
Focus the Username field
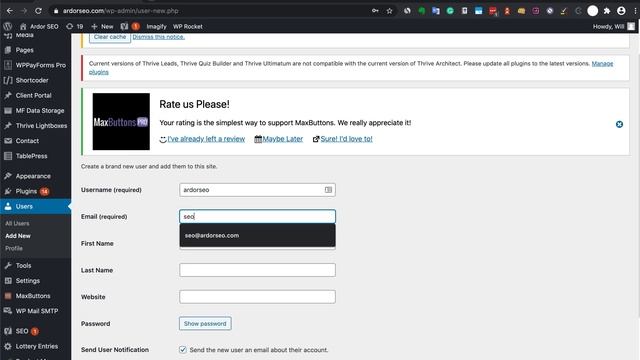pos(257,190)
